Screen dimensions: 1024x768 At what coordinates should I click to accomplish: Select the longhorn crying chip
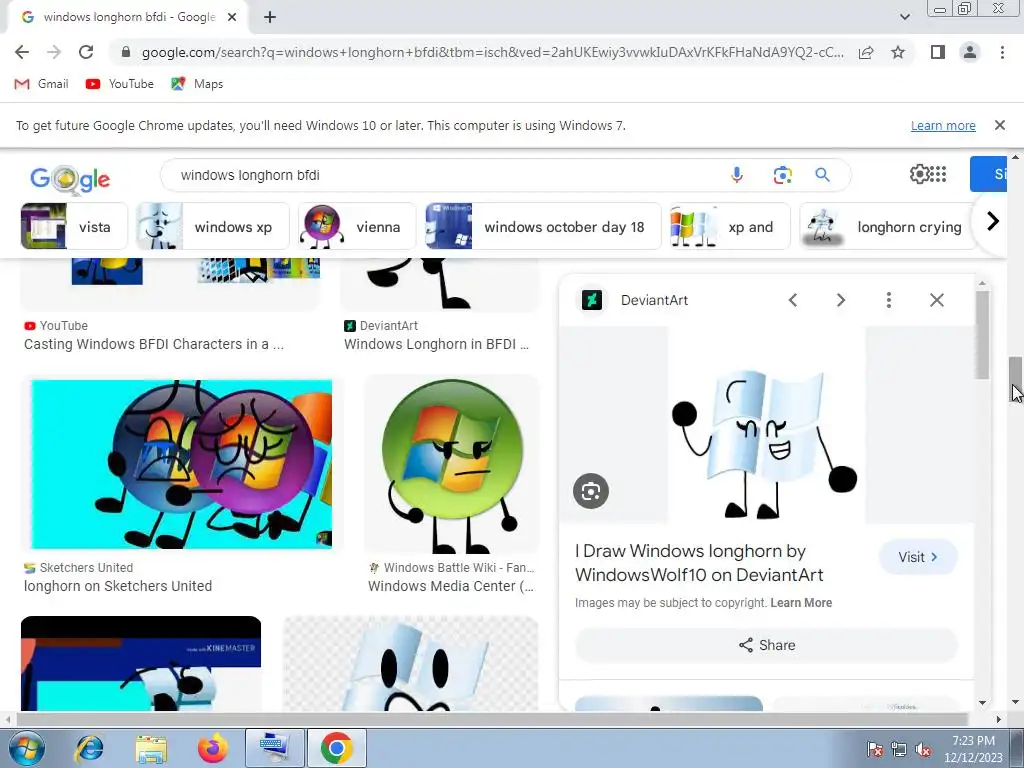coord(888,227)
